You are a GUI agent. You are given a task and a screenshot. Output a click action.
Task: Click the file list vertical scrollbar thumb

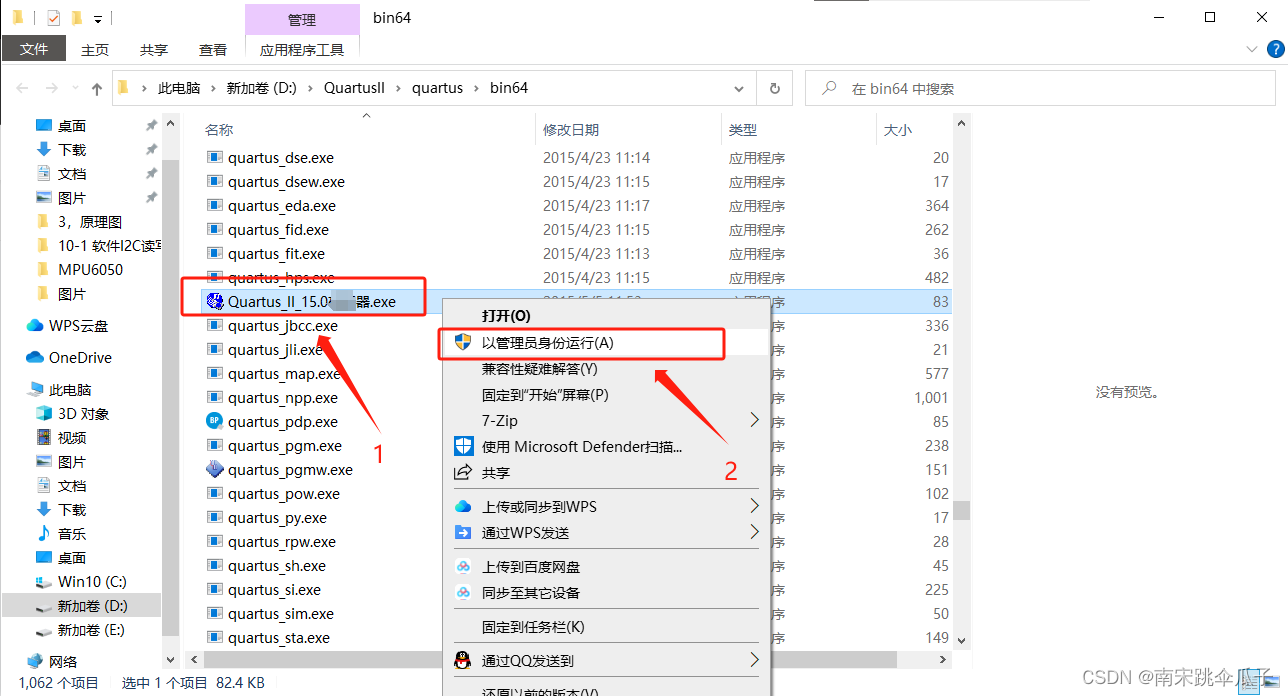[961, 511]
